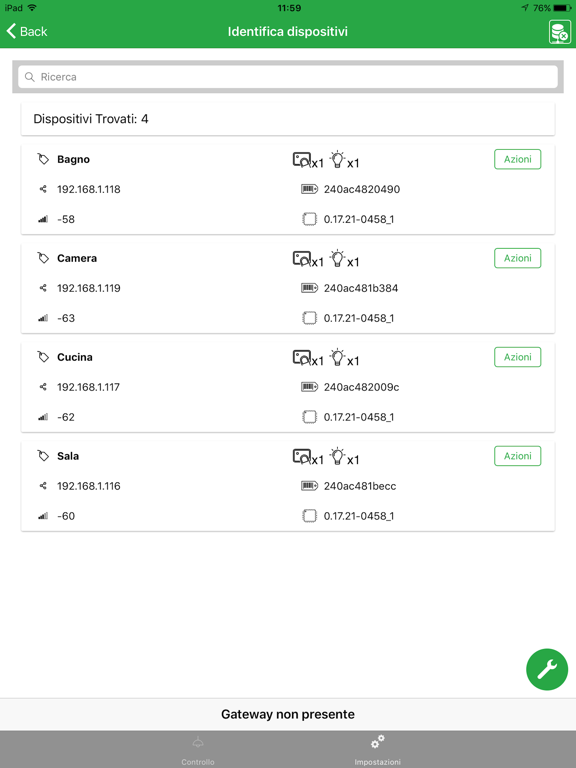Tap the light bulb icon for Bagno
The width and height of the screenshot is (576, 768).
pos(337,160)
